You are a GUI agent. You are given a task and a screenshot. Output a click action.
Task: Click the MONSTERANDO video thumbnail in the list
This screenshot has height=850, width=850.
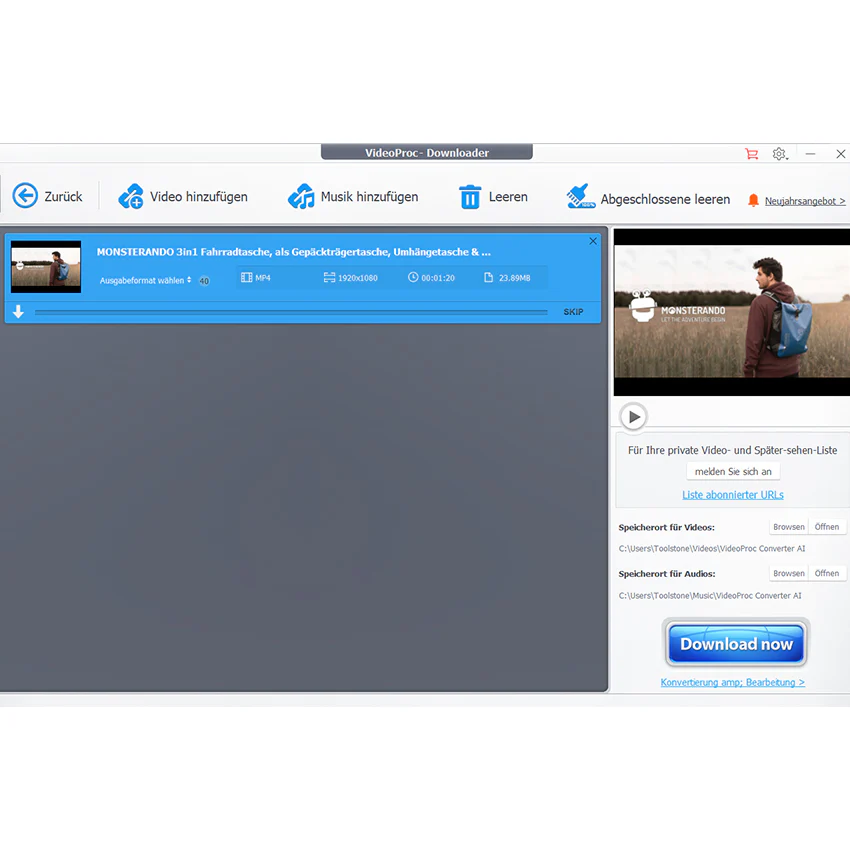click(46, 267)
